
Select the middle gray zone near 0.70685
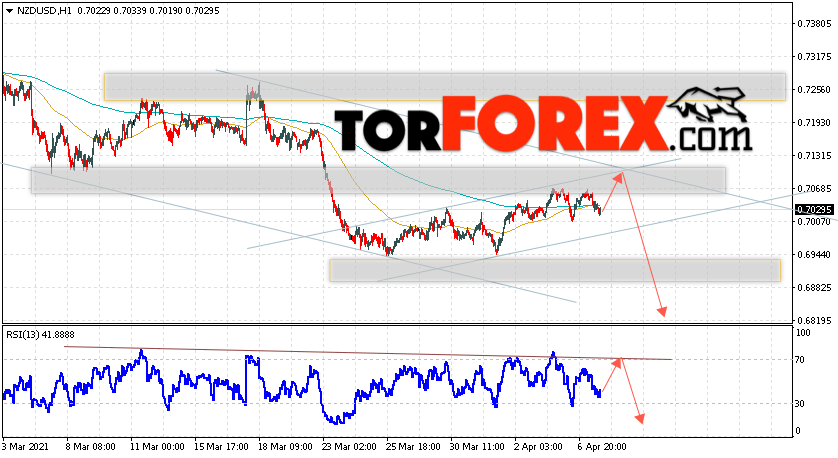click(x=378, y=180)
